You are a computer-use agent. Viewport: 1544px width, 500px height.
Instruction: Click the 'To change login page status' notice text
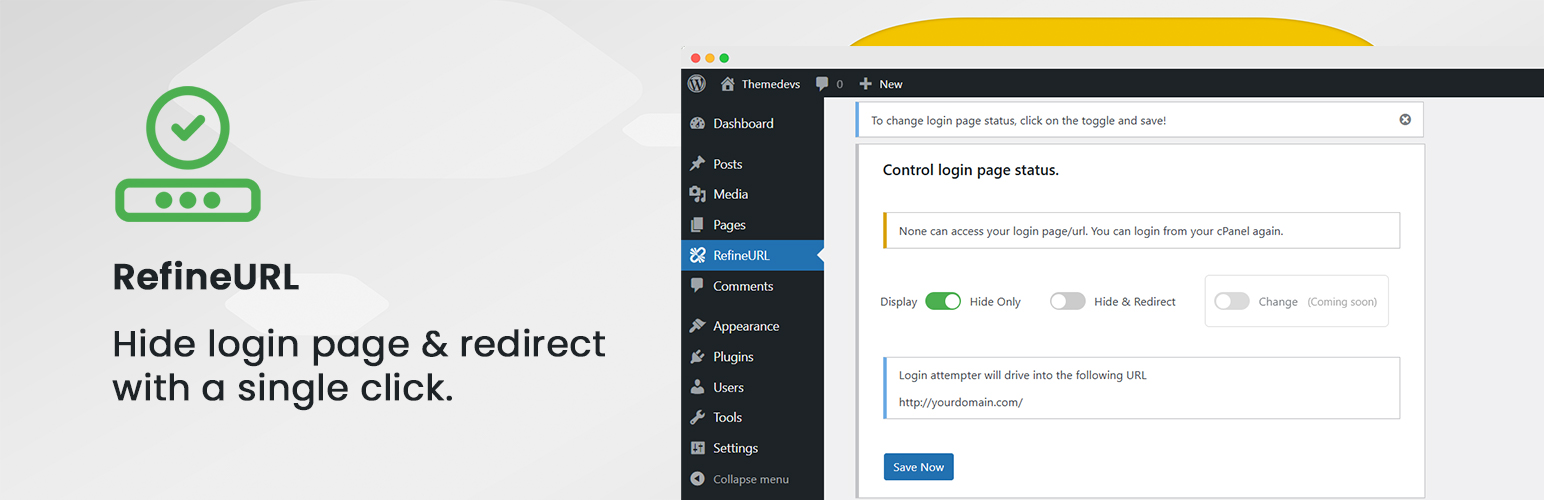(x=1018, y=120)
